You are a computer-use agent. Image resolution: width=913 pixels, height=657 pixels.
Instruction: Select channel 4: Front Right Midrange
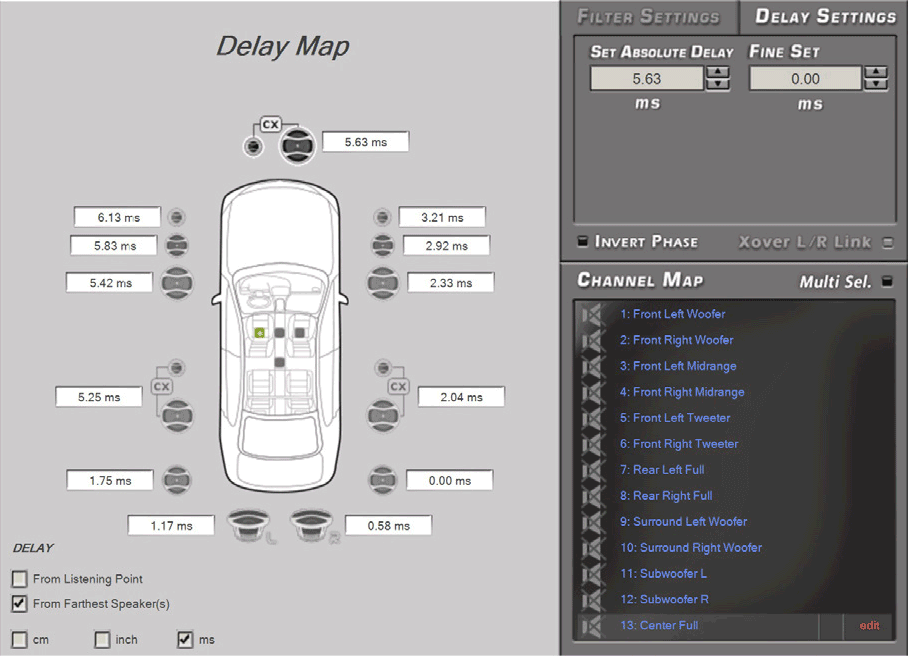tap(682, 392)
